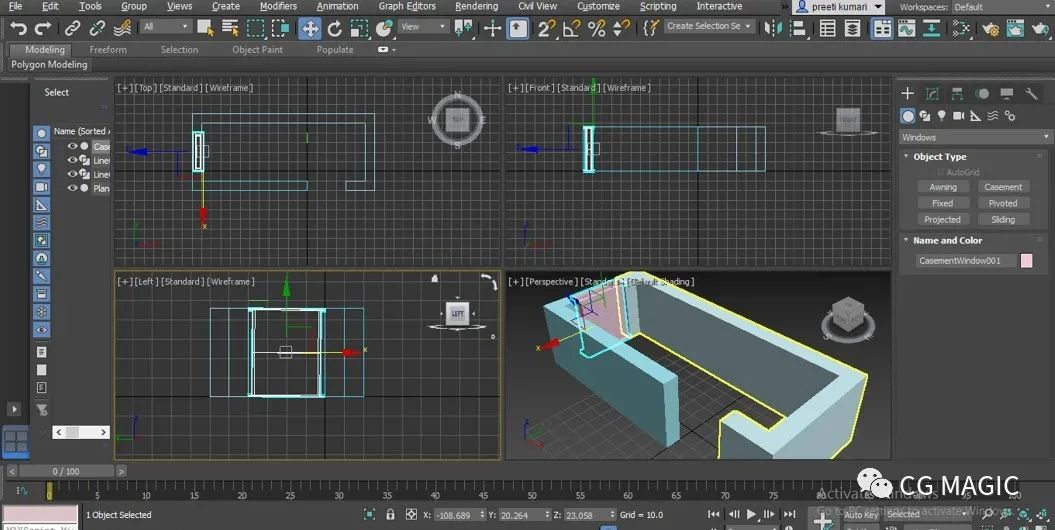
Task: Open the Select by Name list tool
Action: [230, 28]
